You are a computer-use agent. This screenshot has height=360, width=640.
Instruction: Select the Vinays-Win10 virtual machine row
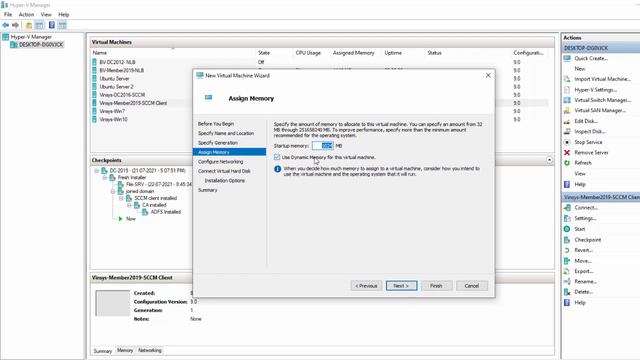[113, 119]
